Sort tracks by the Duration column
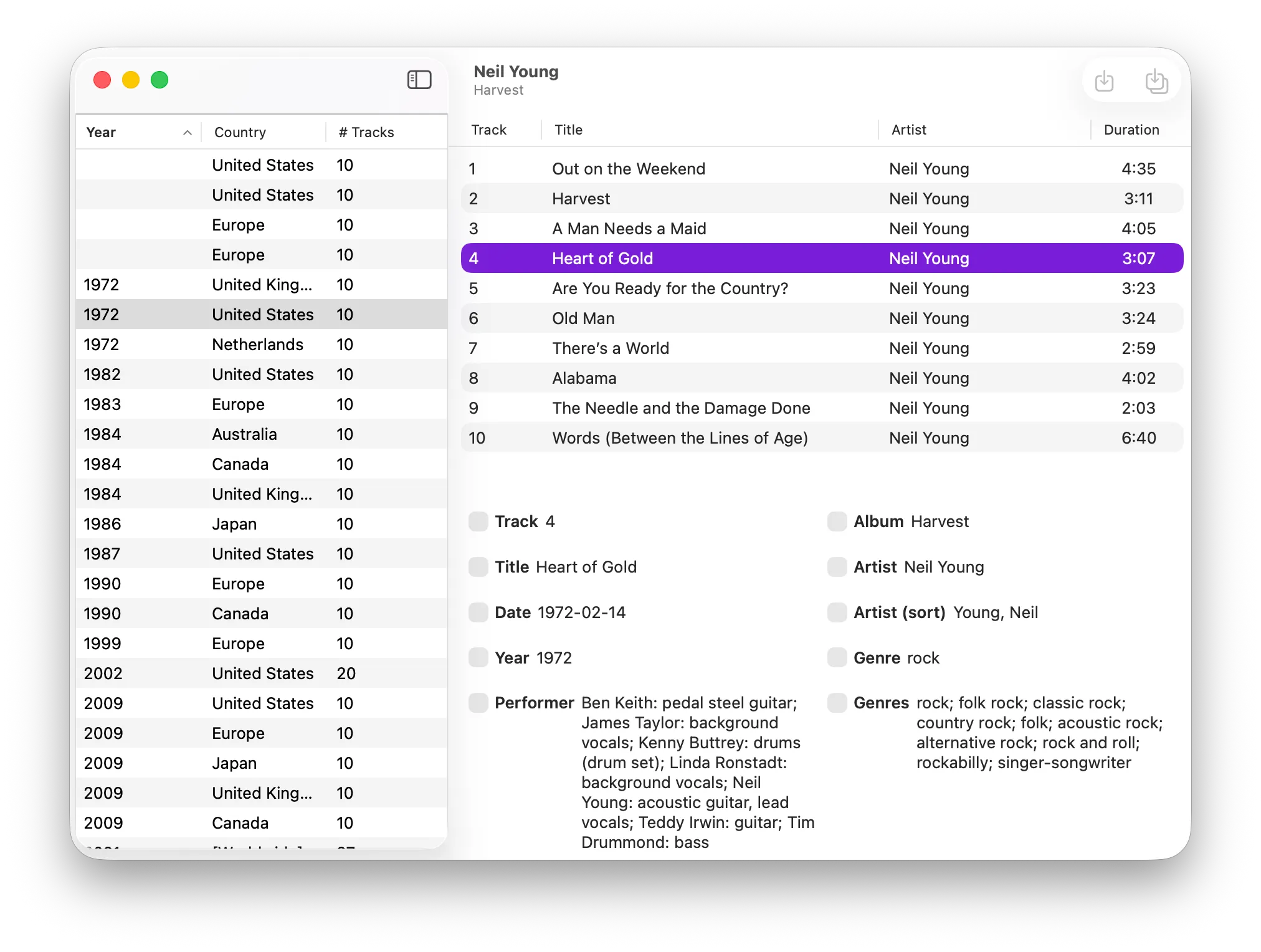The image size is (1261, 952). tap(1131, 130)
